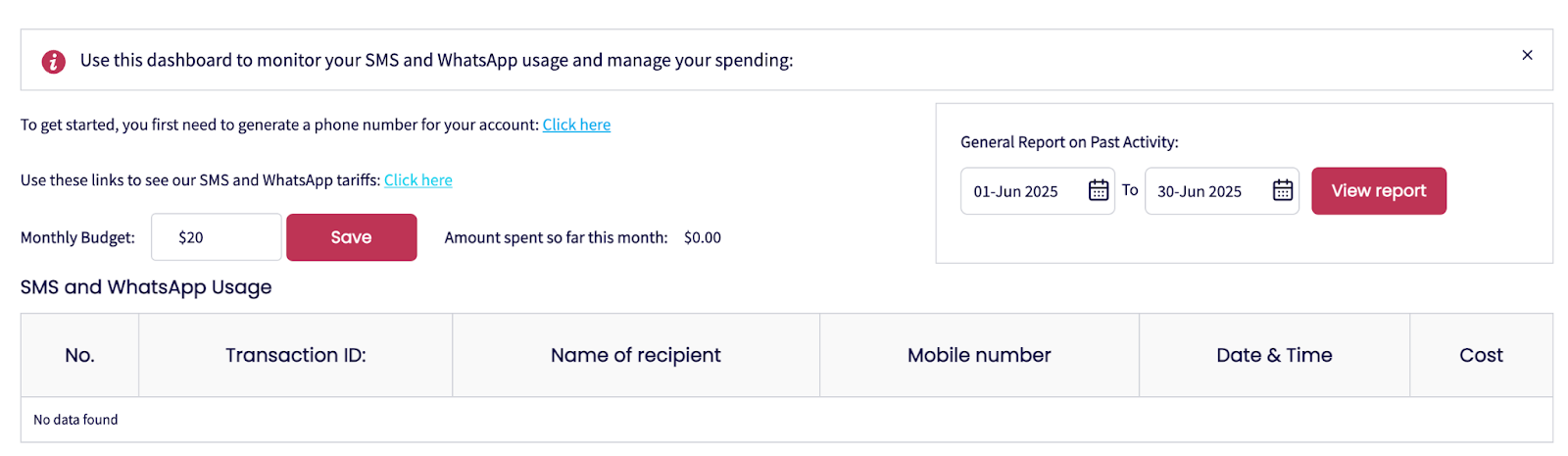
Task: Dismiss the dashboard info banner
Action: click(1527, 55)
